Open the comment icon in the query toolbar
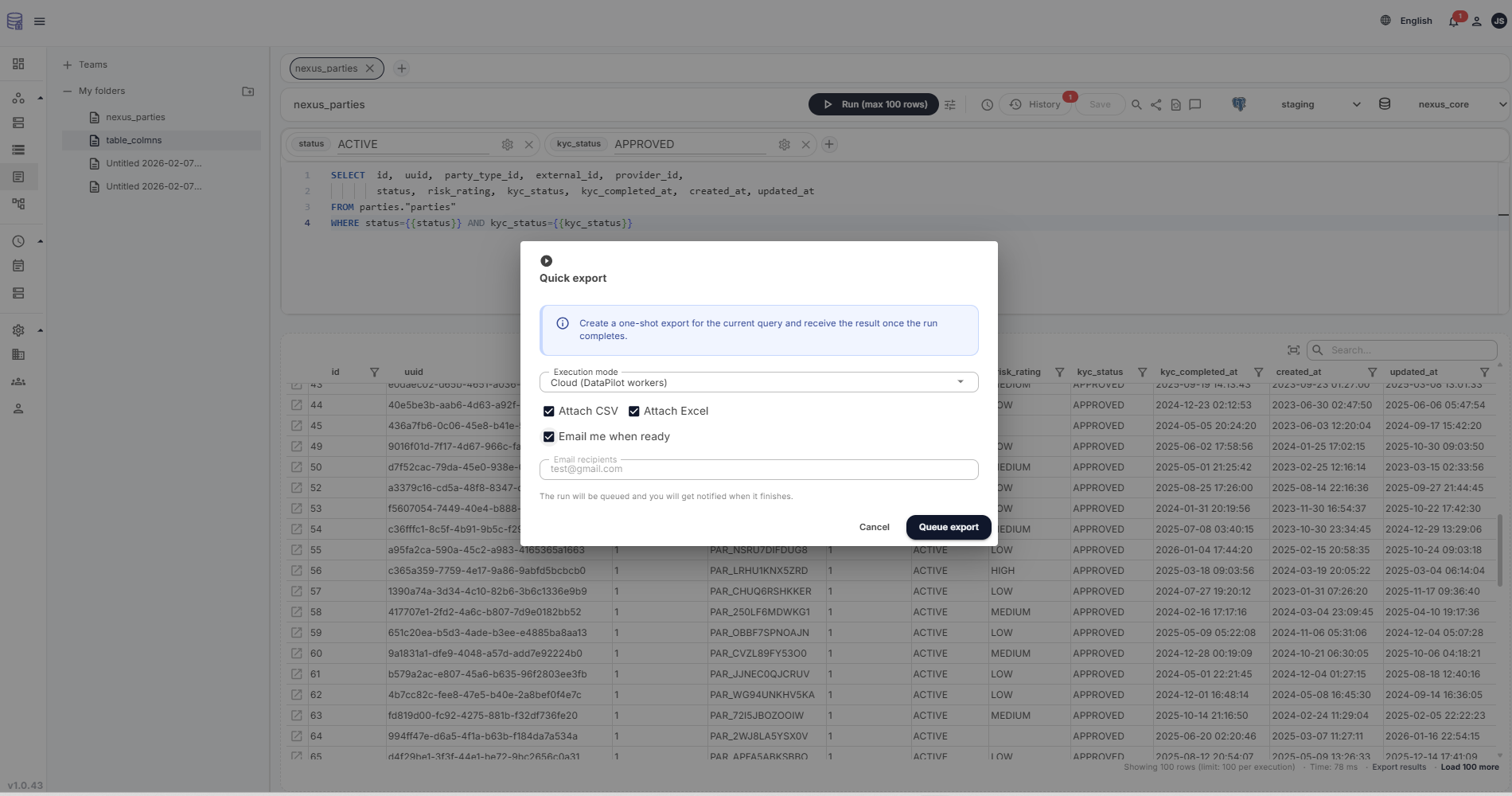 [x=1194, y=104]
